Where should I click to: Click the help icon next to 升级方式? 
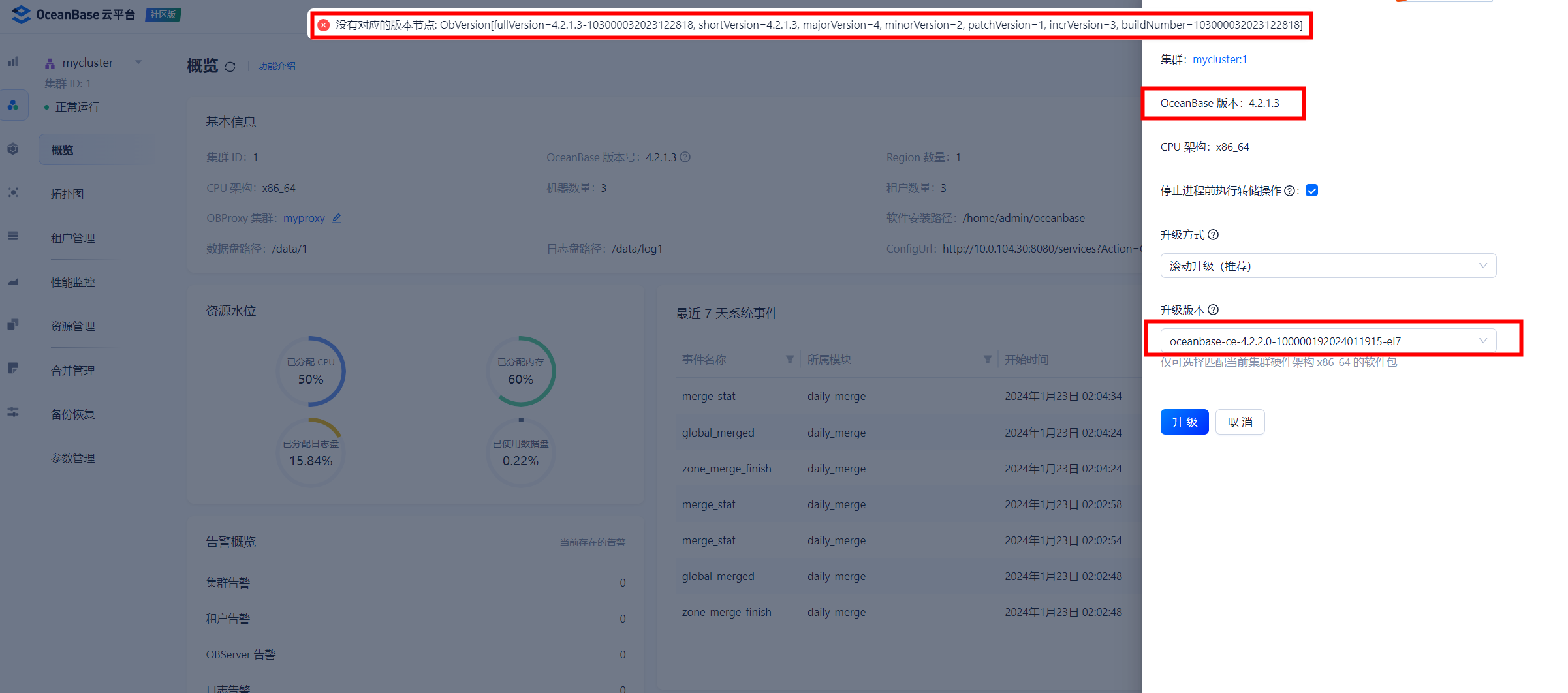[1213, 235]
